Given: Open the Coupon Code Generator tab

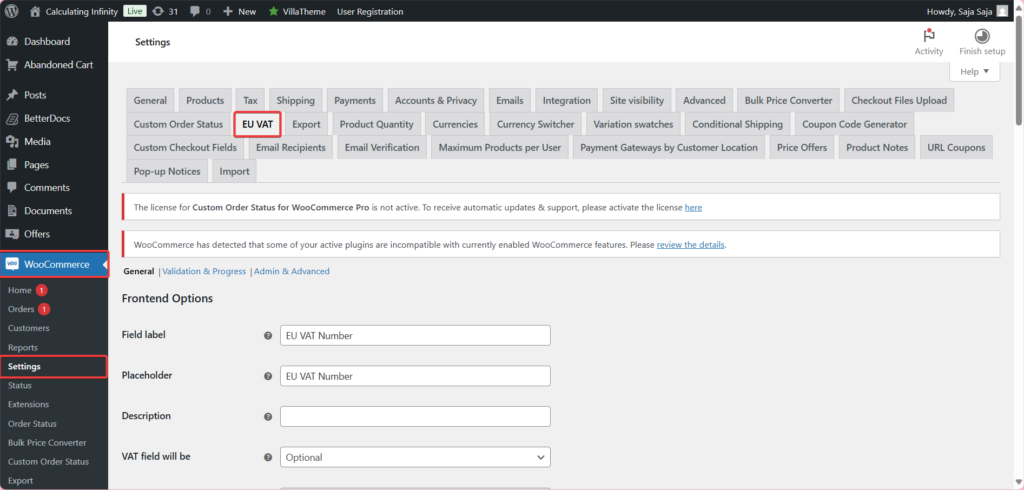Looking at the screenshot, I should (x=854, y=124).
